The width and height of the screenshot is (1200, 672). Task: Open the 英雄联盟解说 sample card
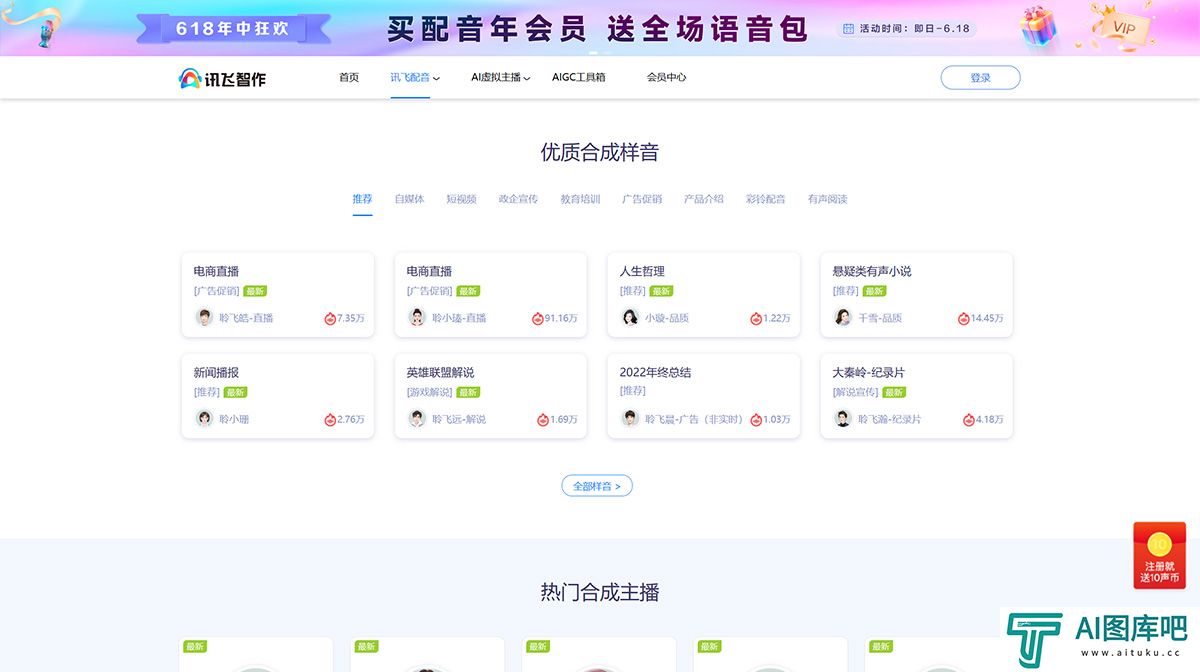tap(490, 396)
